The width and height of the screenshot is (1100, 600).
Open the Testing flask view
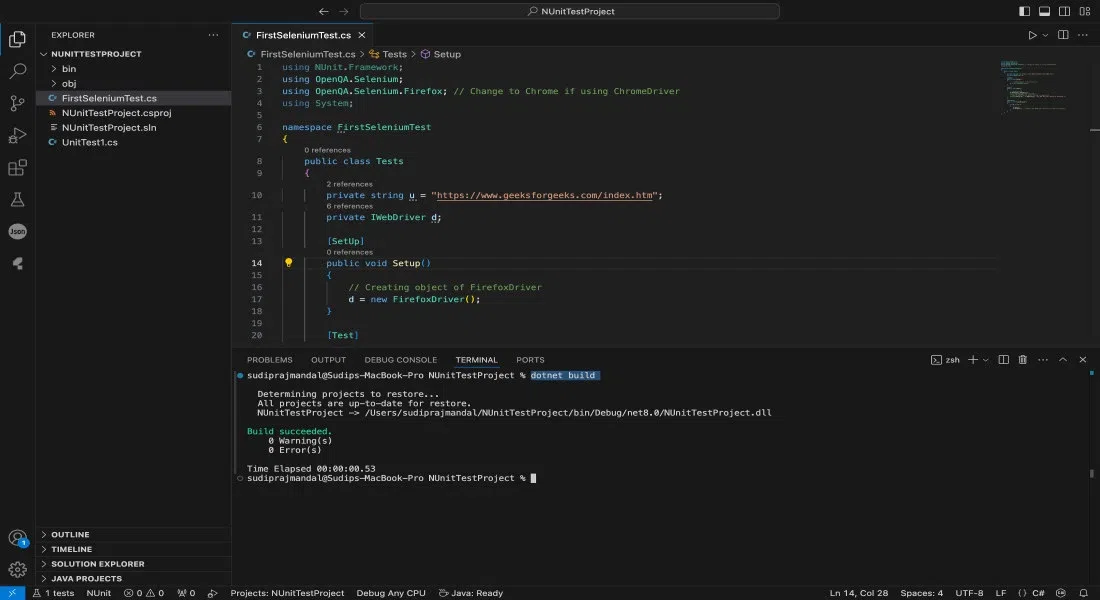17,200
